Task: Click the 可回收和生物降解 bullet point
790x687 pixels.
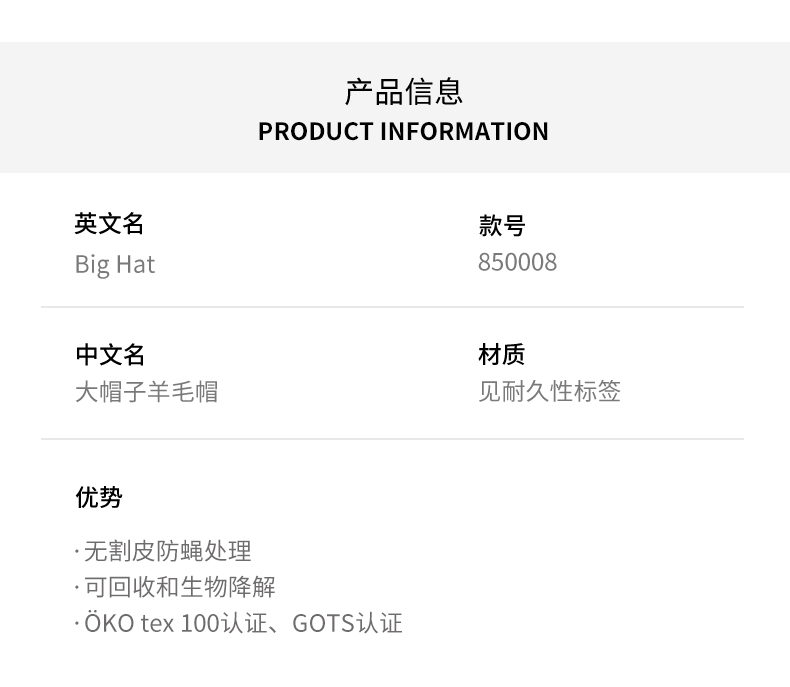Action: (179, 587)
